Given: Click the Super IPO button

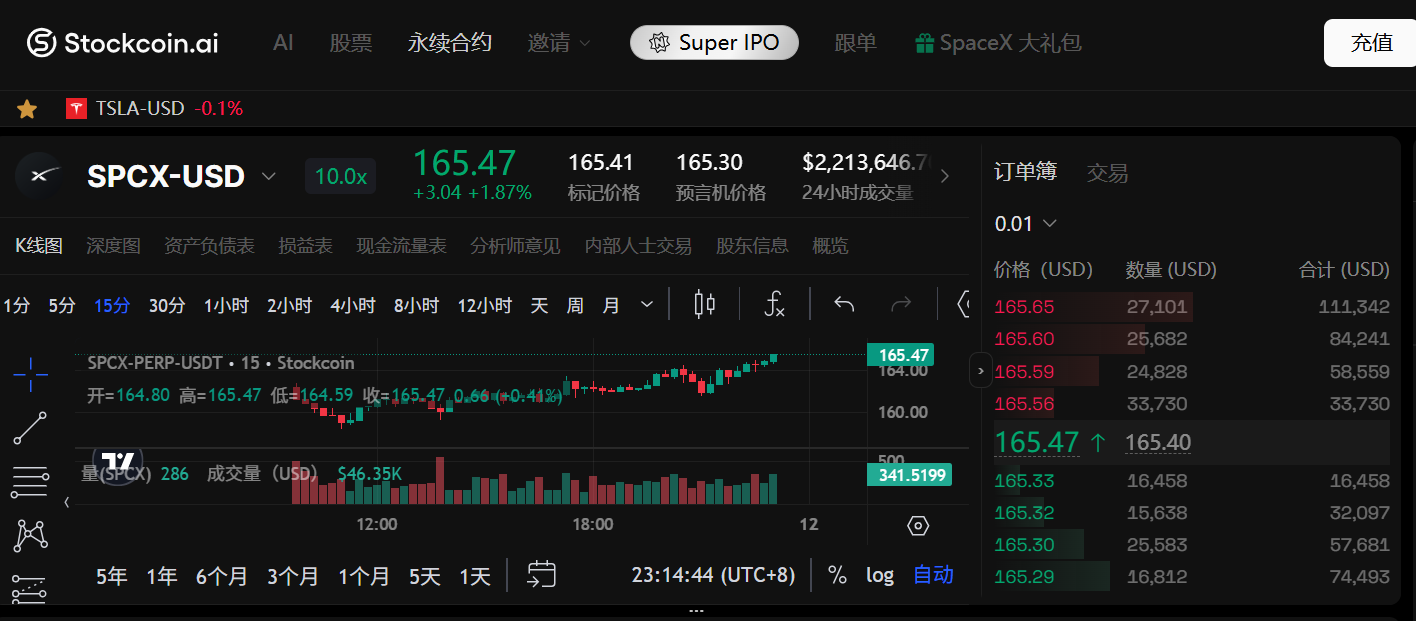Looking at the screenshot, I should pyautogui.click(x=714, y=43).
